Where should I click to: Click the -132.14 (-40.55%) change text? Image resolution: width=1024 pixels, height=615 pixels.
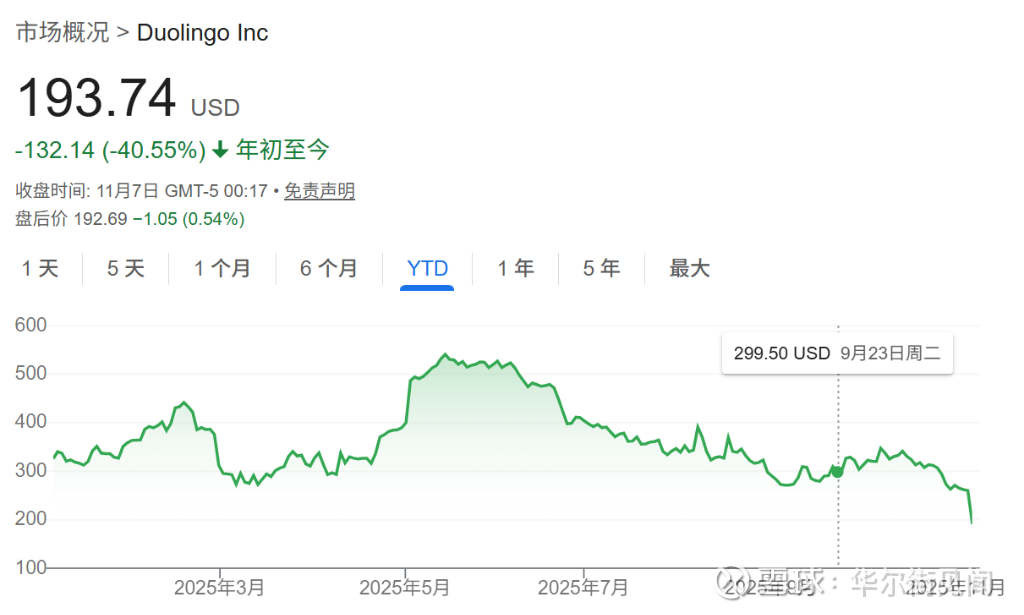(110, 151)
